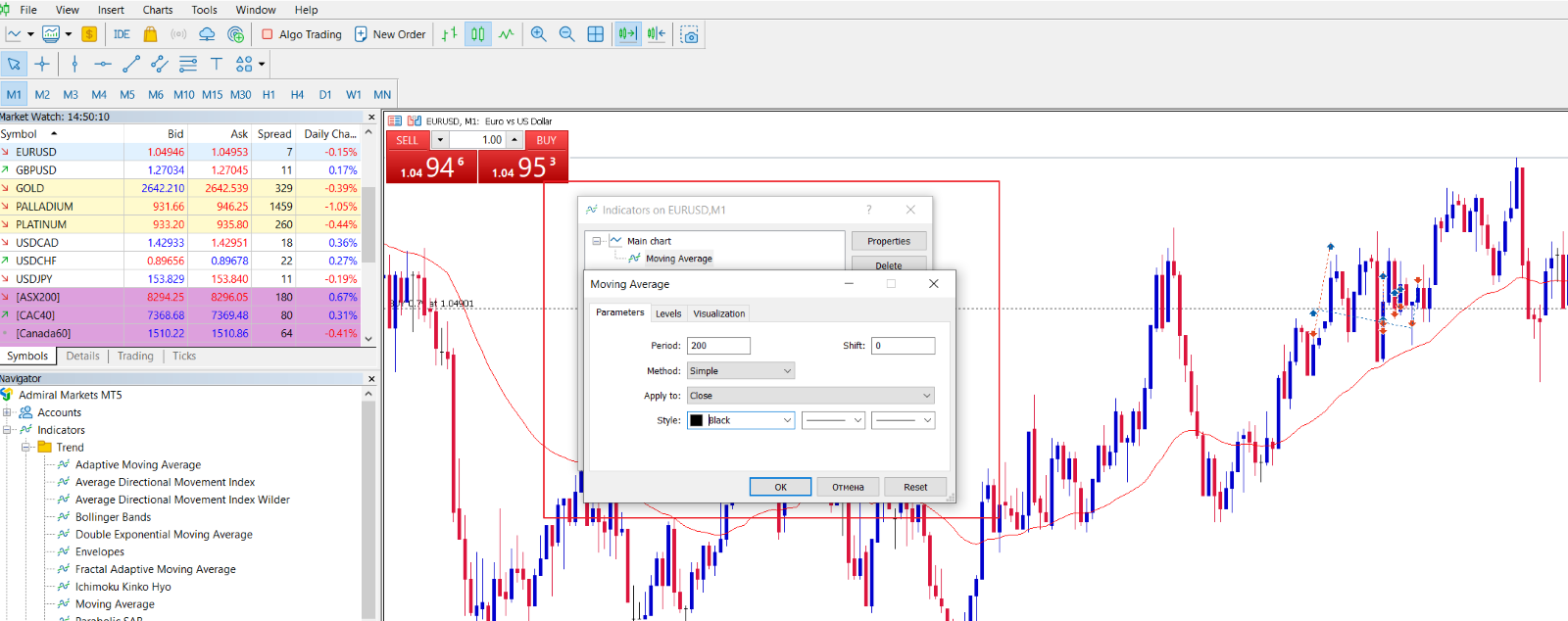Click the Shift input field

pos(904,346)
